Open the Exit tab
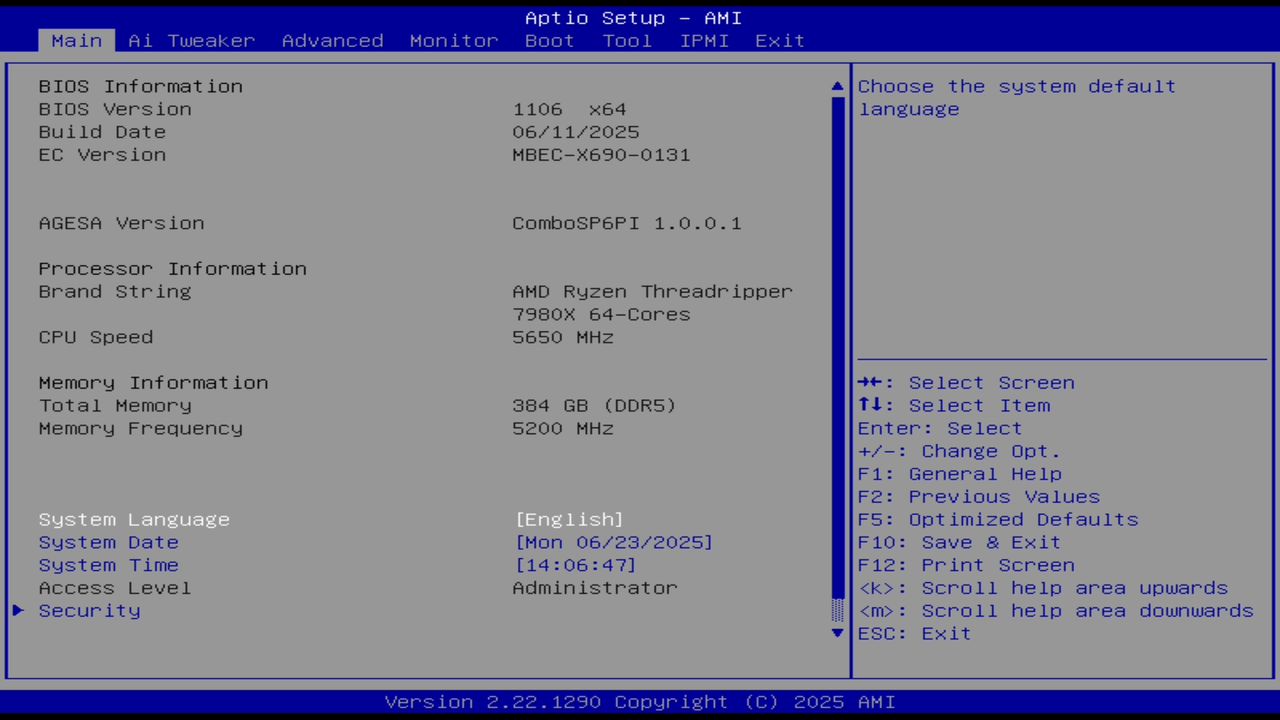1280x720 pixels. pyautogui.click(x=779, y=40)
